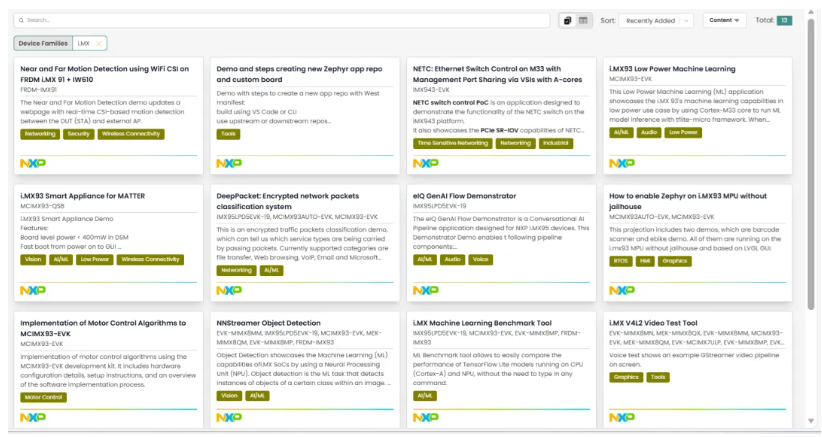Viewport: 822px width, 437px height.
Task: Click Networking tag on DeepPacket card
Action: point(236,271)
